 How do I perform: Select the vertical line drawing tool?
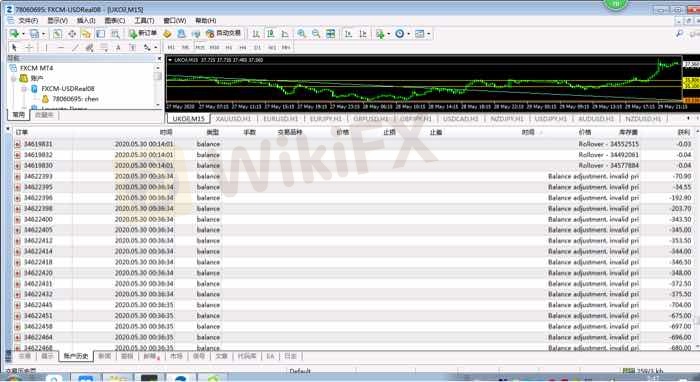click(x=46, y=47)
